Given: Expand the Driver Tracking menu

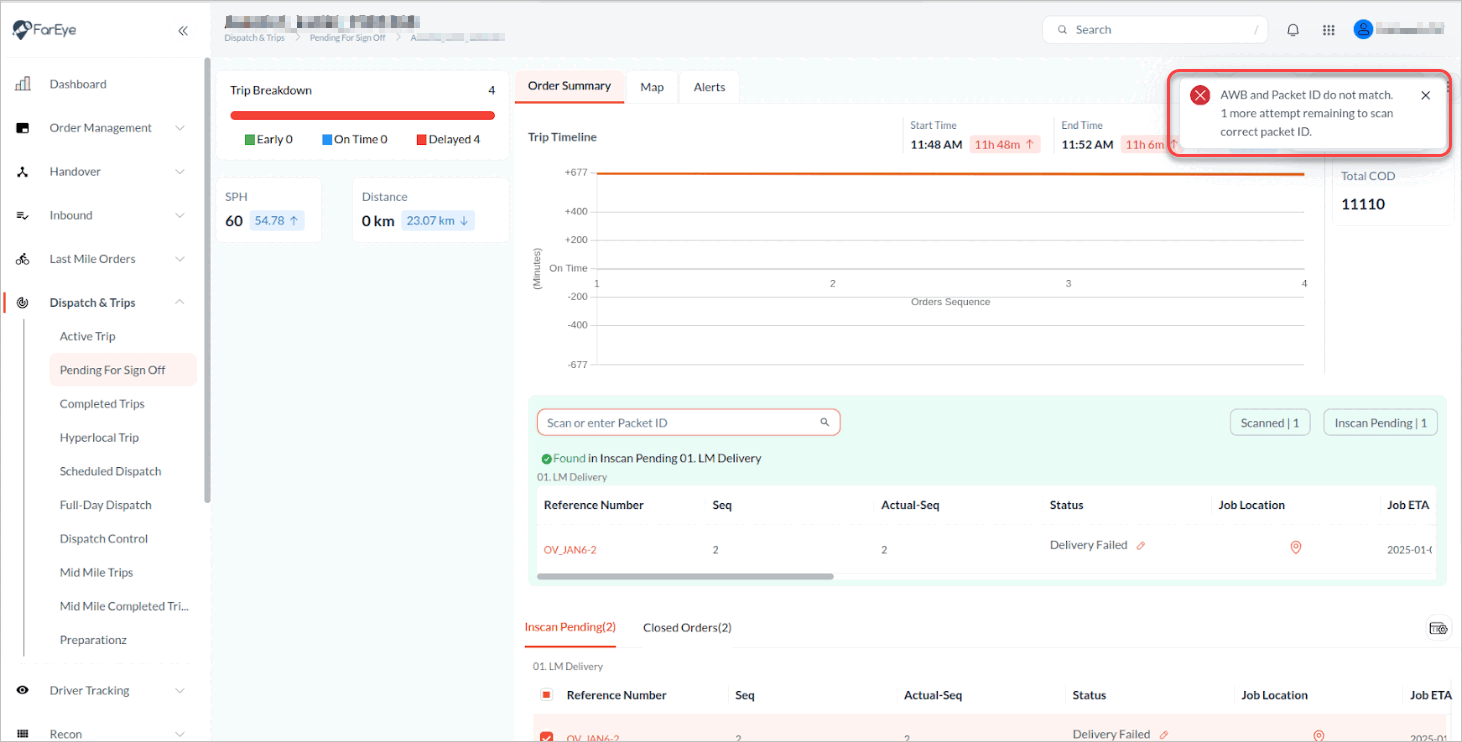Looking at the screenshot, I should coord(180,691).
